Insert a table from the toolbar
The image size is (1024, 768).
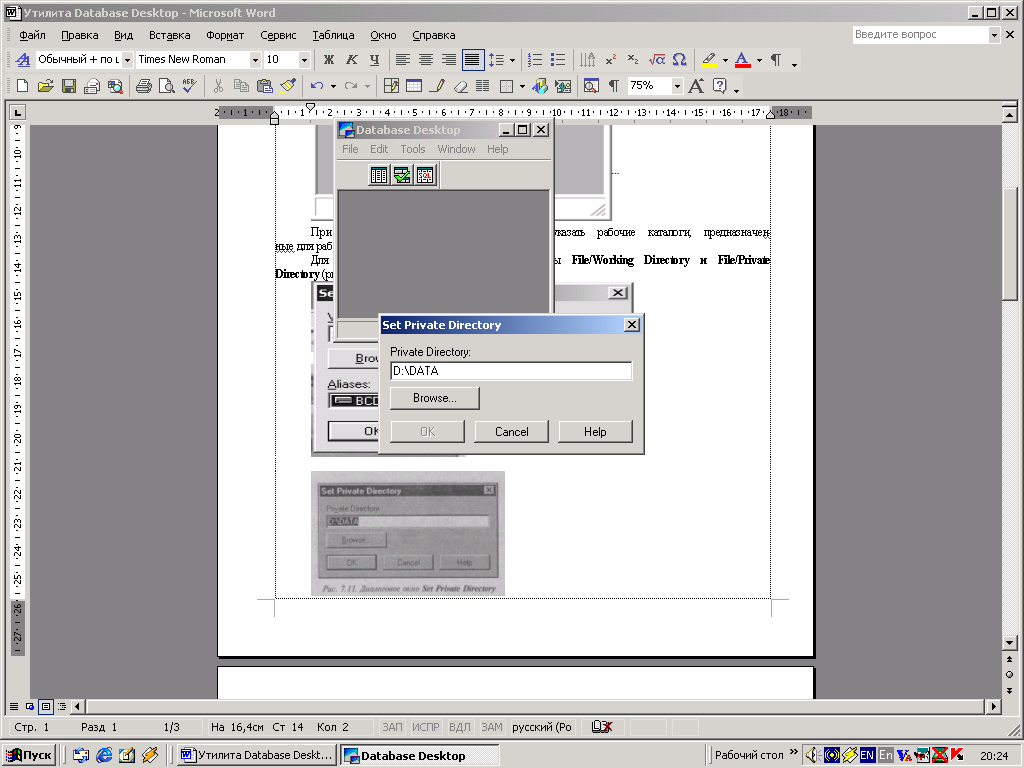(414, 86)
